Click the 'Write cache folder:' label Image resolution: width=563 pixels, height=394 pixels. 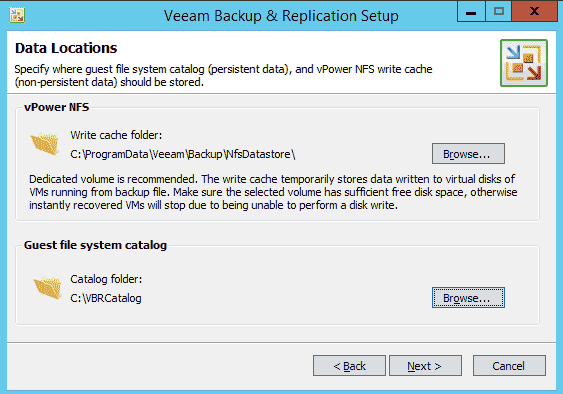coord(116,135)
